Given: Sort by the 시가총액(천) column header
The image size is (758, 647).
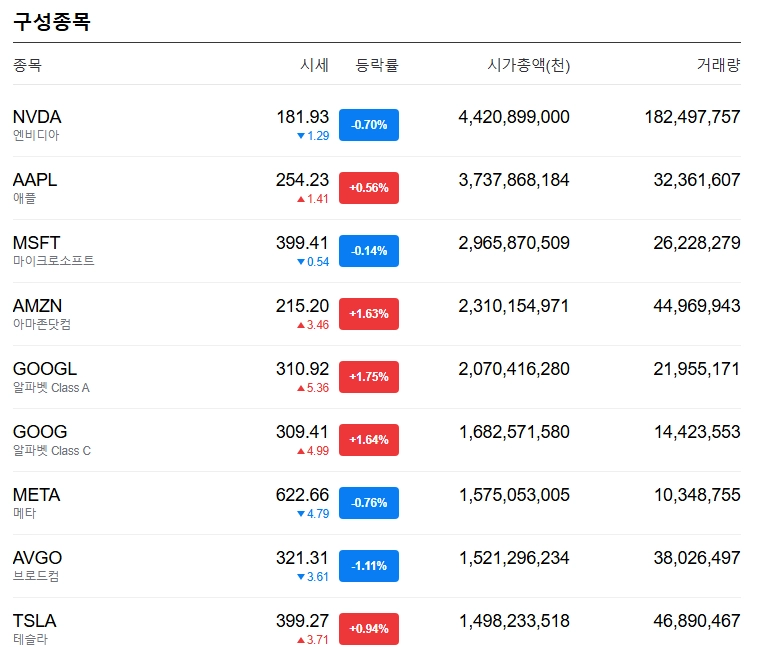Looking at the screenshot, I should [528, 66].
